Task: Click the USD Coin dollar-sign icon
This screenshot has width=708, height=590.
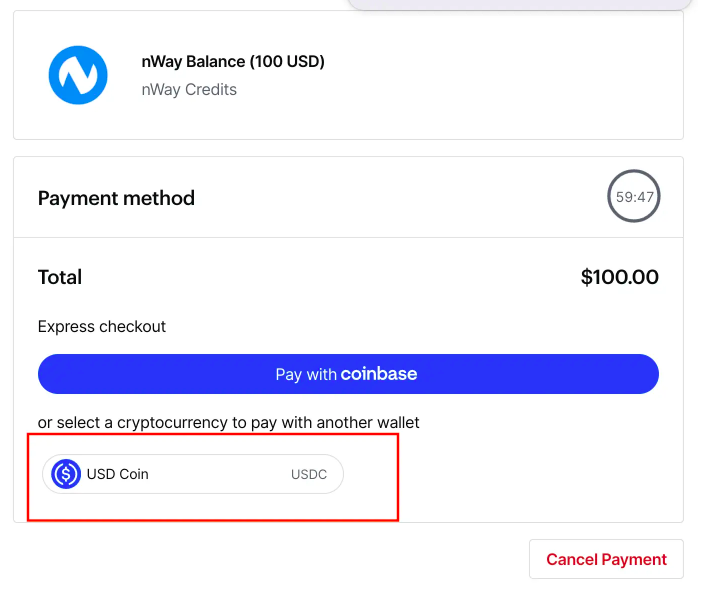Action: 66,474
